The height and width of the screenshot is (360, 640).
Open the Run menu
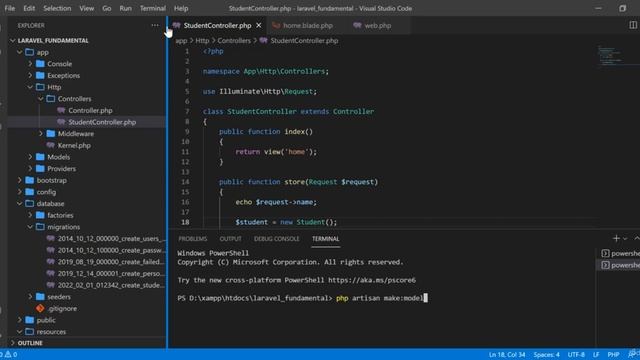(126, 8)
